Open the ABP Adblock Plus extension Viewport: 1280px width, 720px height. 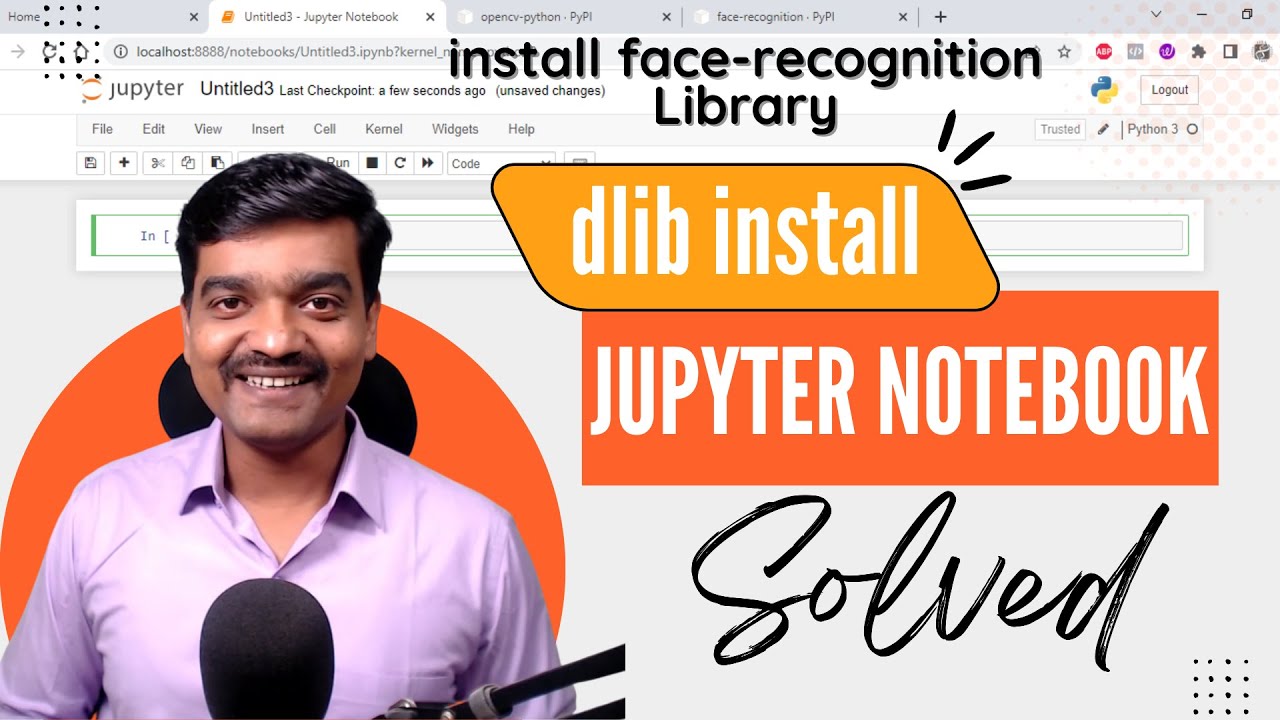[x=1103, y=51]
